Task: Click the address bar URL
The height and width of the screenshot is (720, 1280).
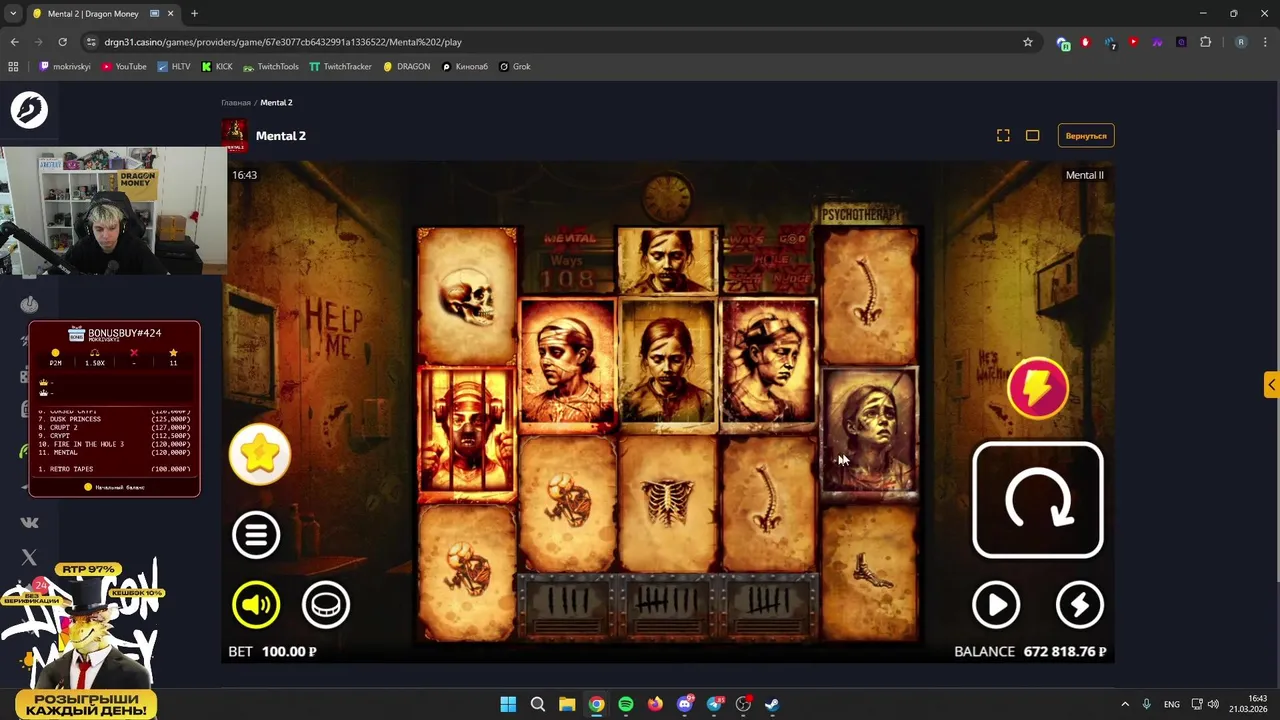Action: coord(283,42)
